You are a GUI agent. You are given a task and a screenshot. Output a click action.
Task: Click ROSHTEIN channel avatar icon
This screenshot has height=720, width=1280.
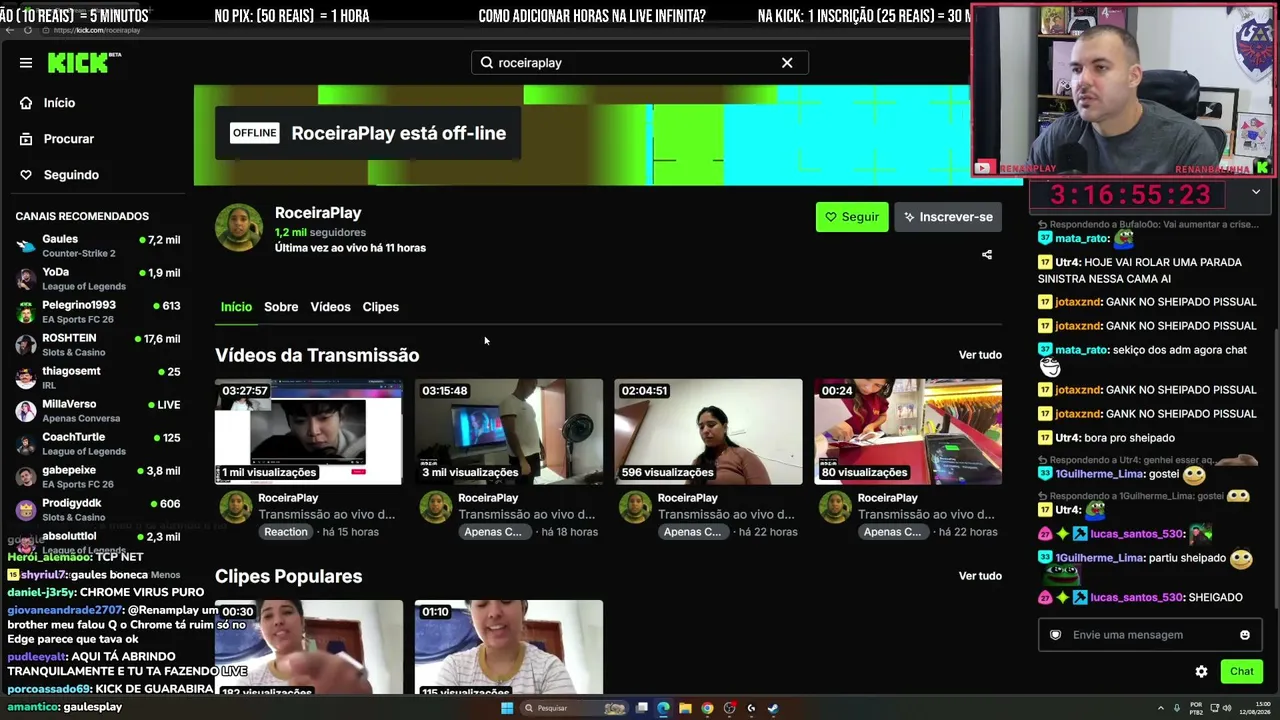point(26,345)
